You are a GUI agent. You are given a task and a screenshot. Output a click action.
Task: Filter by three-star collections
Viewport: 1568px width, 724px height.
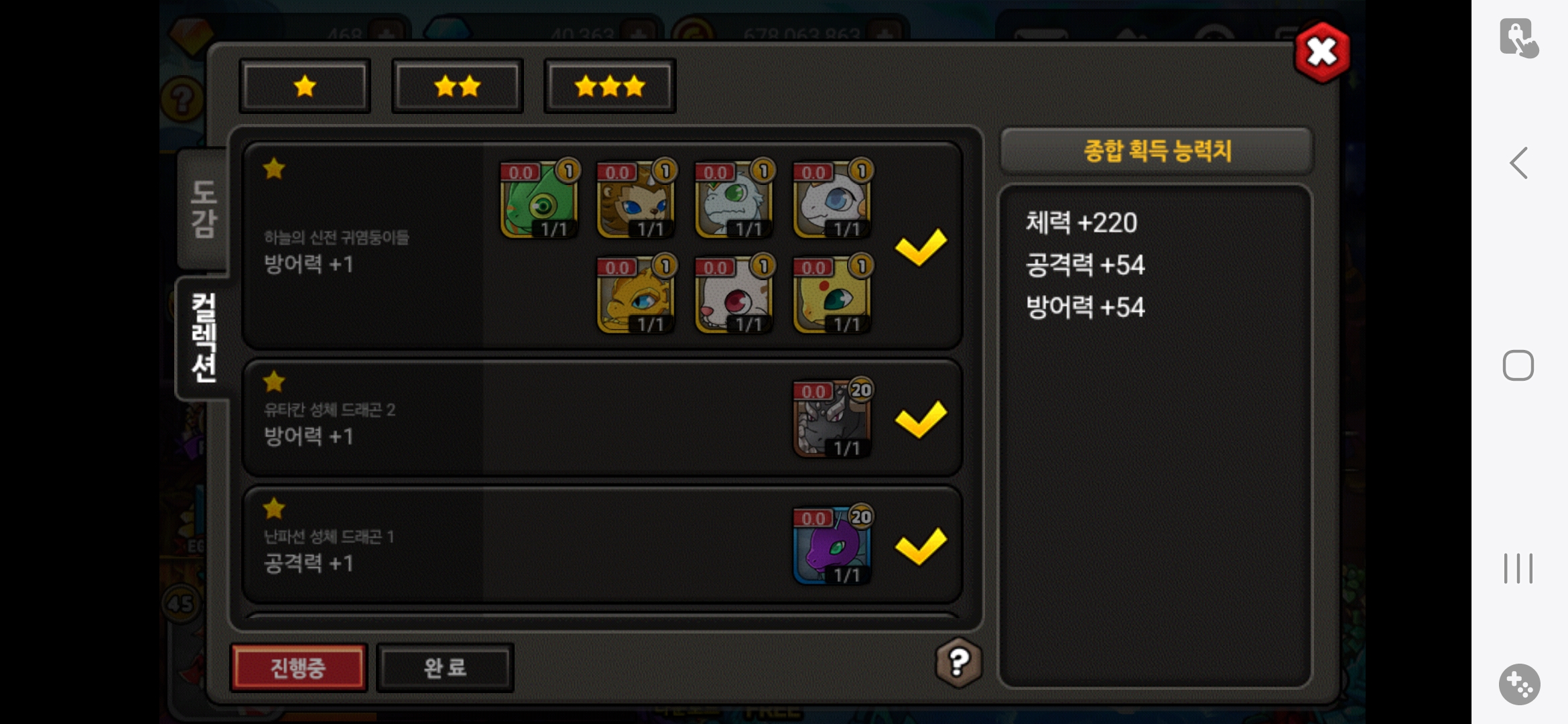tap(610, 86)
